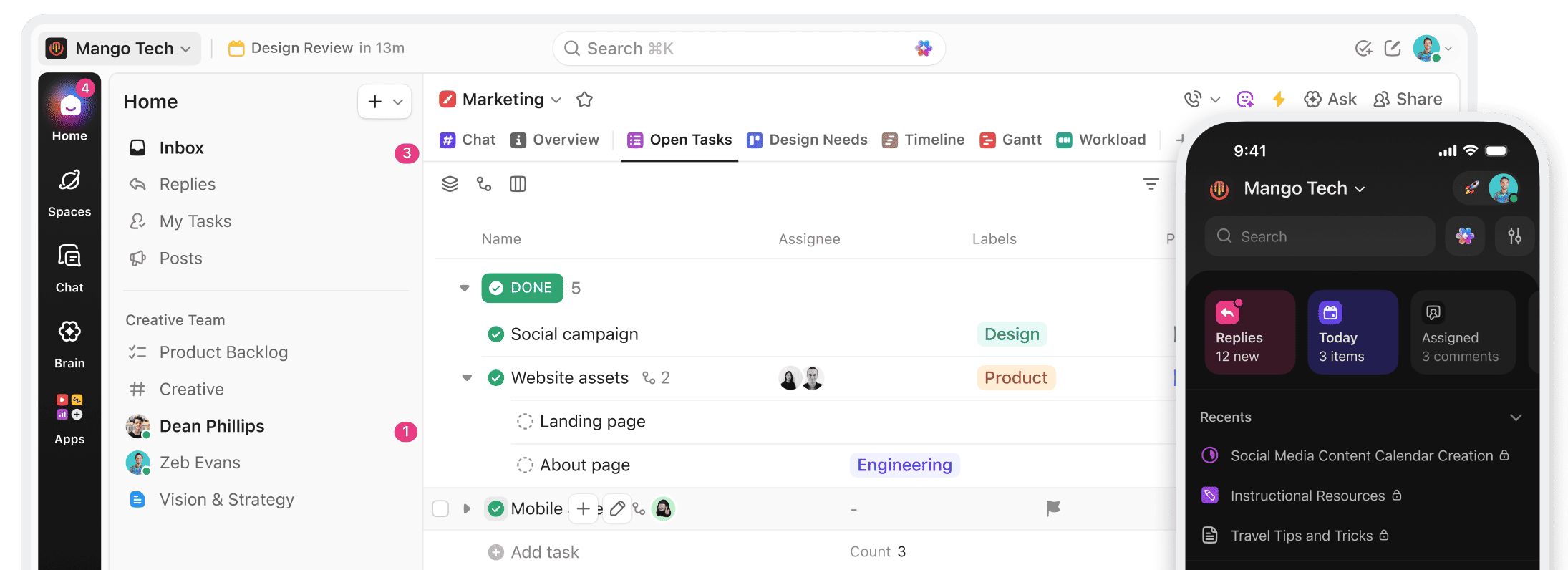The height and width of the screenshot is (570, 1568).
Task: Click the layers group-by icon
Action: pyautogui.click(x=450, y=184)
